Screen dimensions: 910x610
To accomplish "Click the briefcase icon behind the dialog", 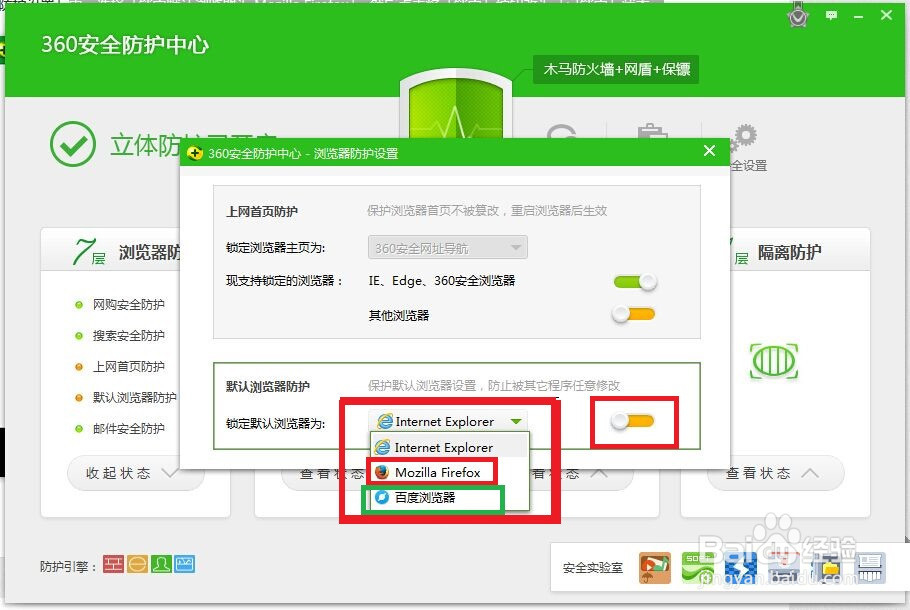I will (652, 131).
